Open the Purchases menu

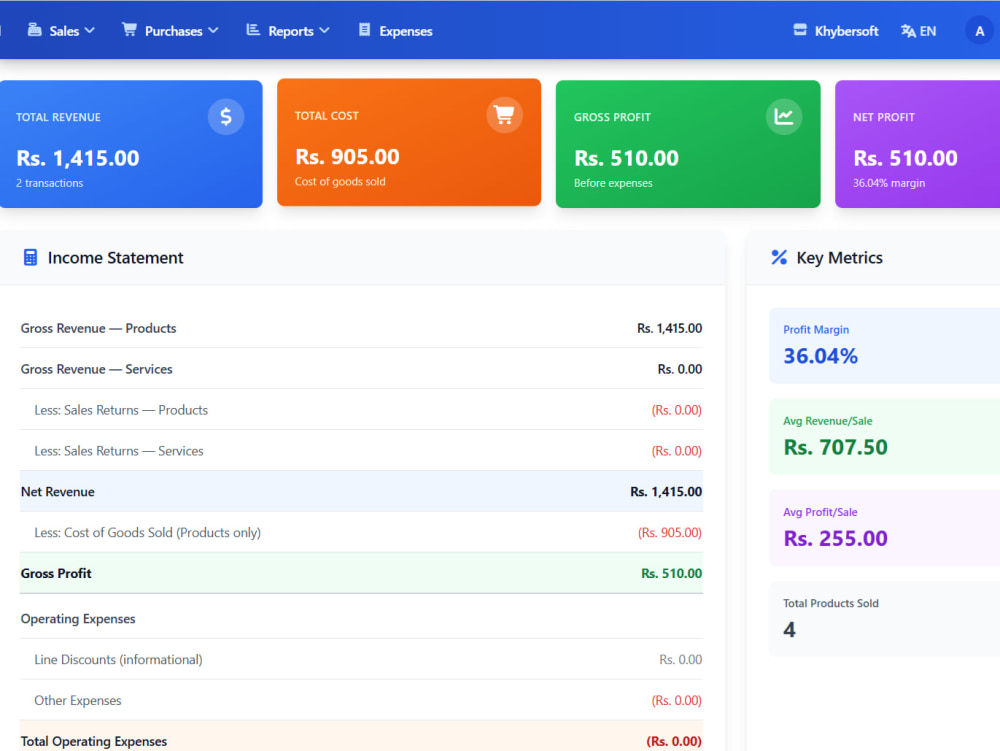[170, 31]
